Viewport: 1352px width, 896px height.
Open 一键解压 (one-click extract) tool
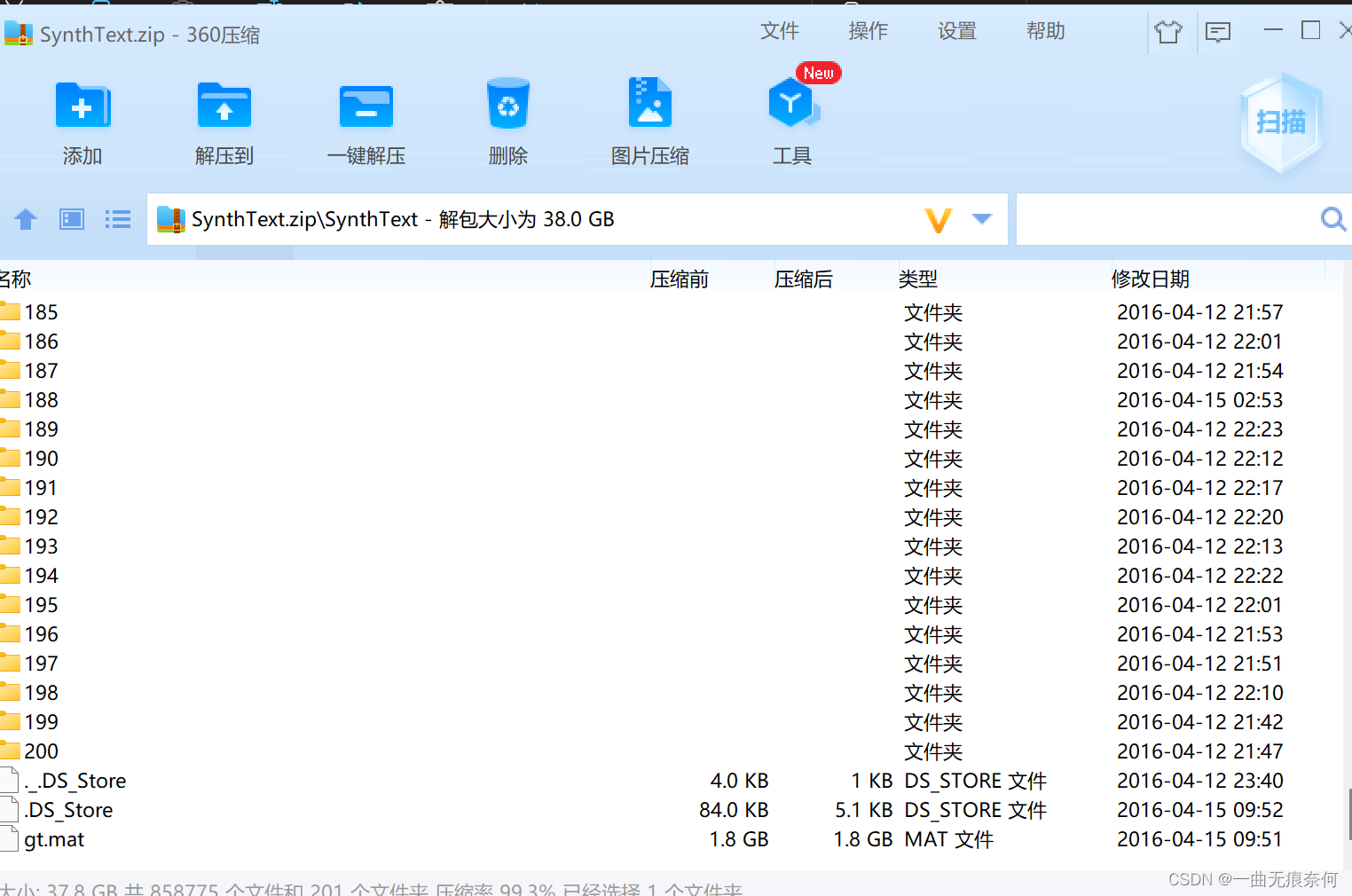coord(366,120)
